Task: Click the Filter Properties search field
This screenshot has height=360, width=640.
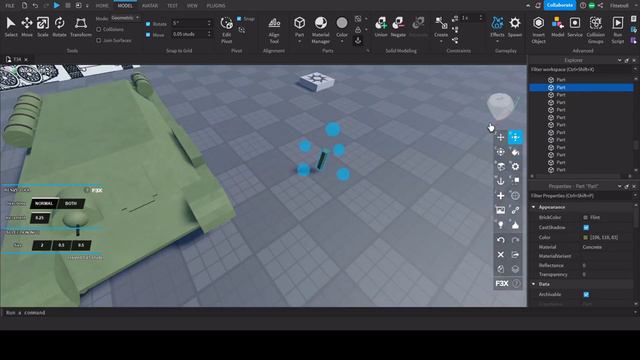Action: click(581, 196)
